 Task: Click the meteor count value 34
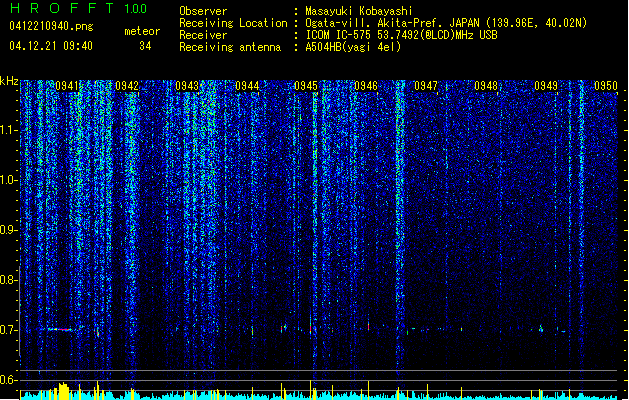point(145,46)
